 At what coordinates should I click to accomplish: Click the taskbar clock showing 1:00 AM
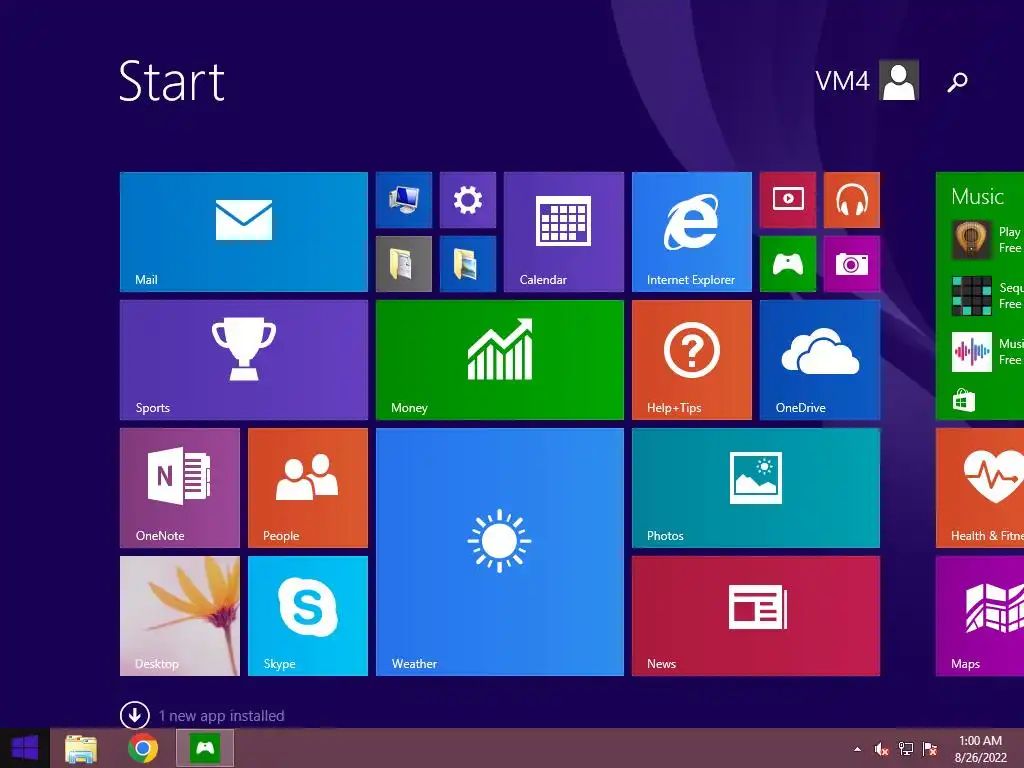tap(981, 749)
